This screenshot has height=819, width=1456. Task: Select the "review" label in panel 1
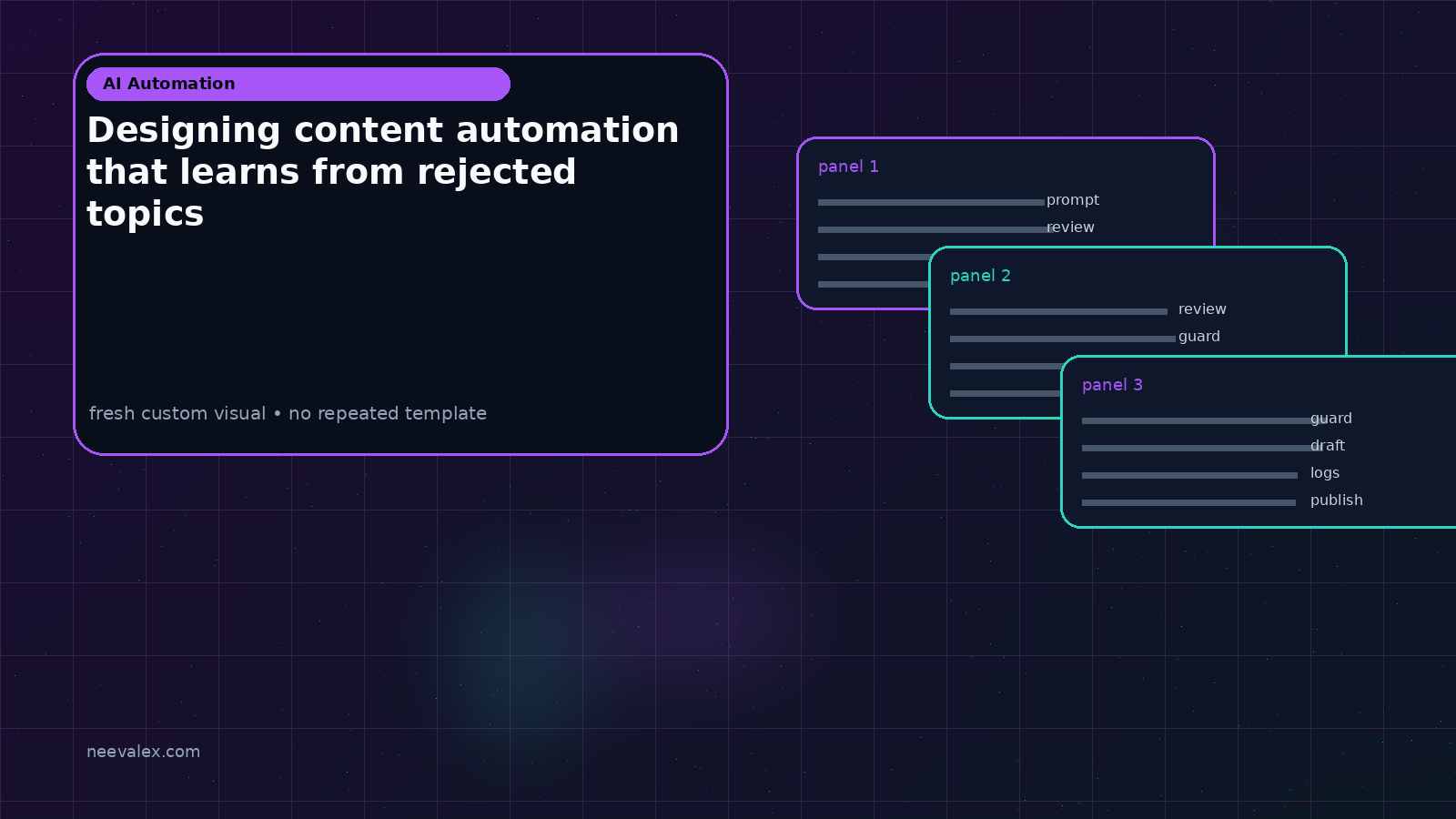click(1070, 227)
